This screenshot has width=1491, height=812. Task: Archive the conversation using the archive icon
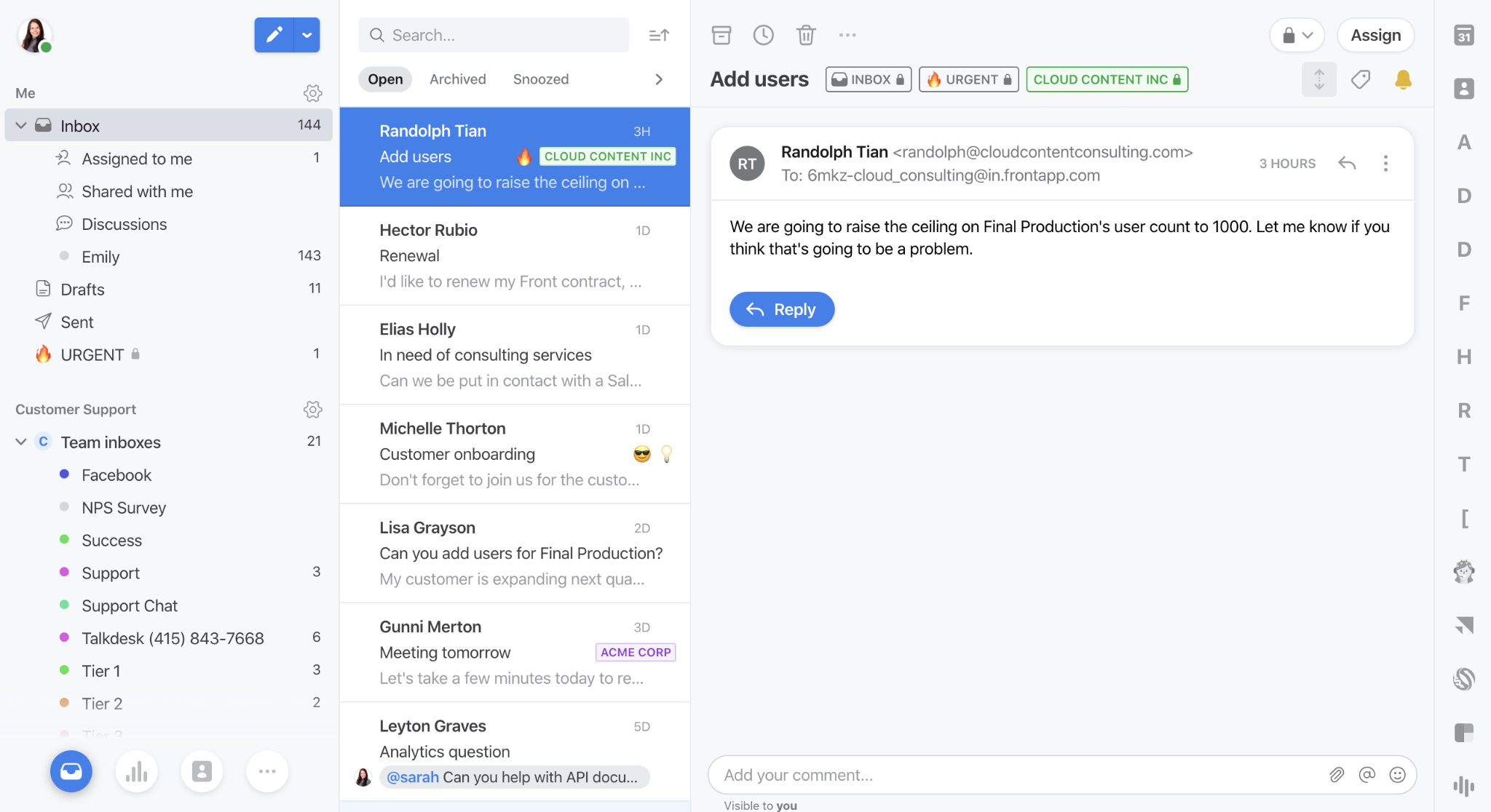coord(721,34)
